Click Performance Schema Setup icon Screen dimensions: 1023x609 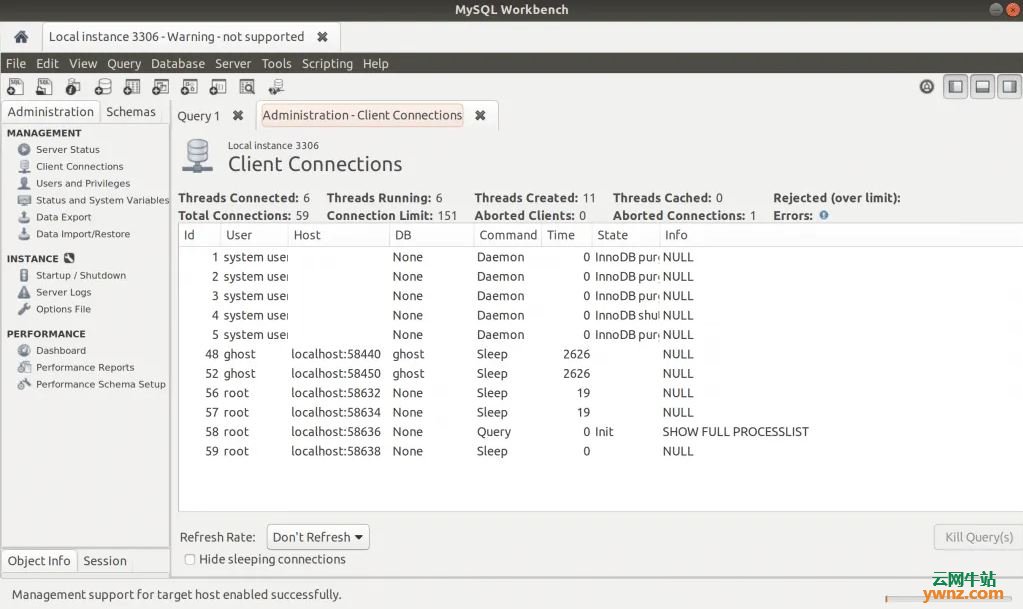point(24,384)
